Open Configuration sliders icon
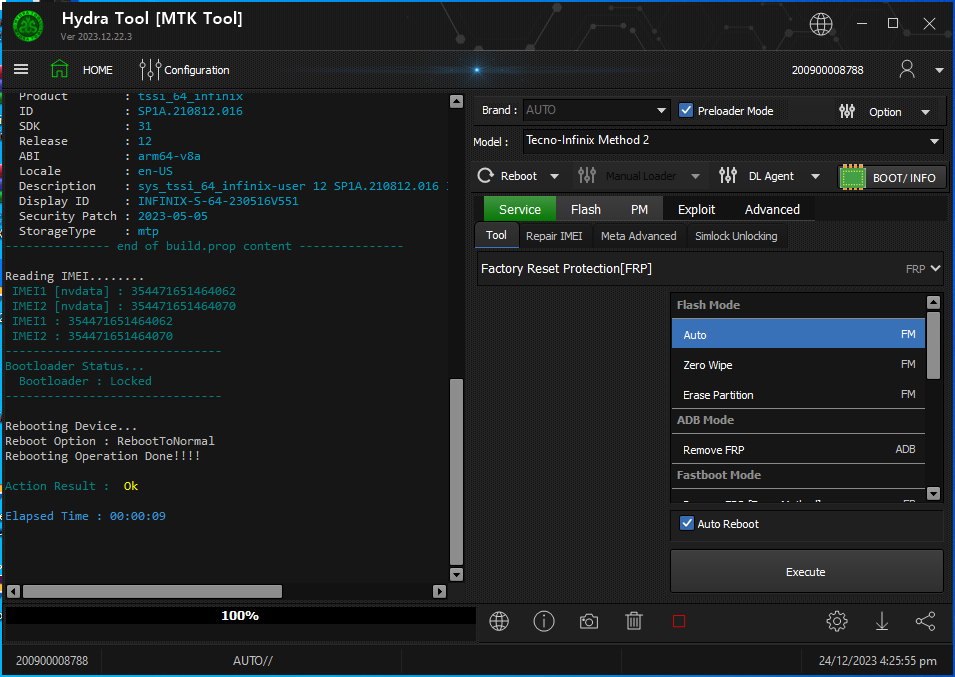 click(x=150, y=69)
